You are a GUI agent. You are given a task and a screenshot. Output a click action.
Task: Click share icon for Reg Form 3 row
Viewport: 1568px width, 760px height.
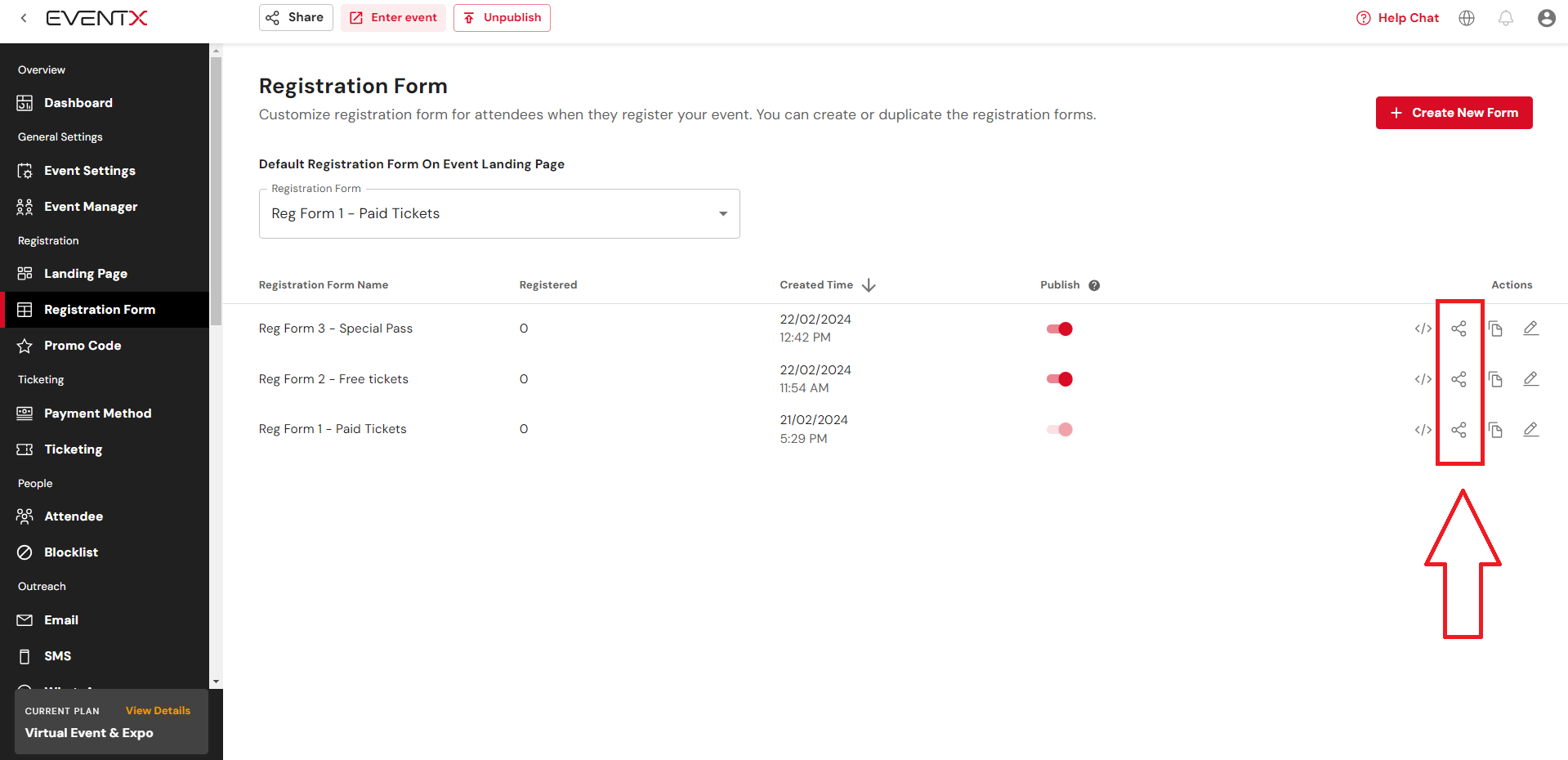(x=1459, y=329)
